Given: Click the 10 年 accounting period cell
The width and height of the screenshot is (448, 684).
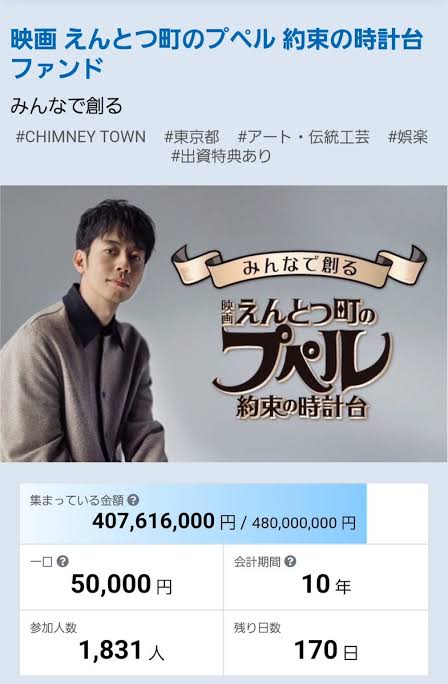Looking at the screenshot, I should point(326,577).
